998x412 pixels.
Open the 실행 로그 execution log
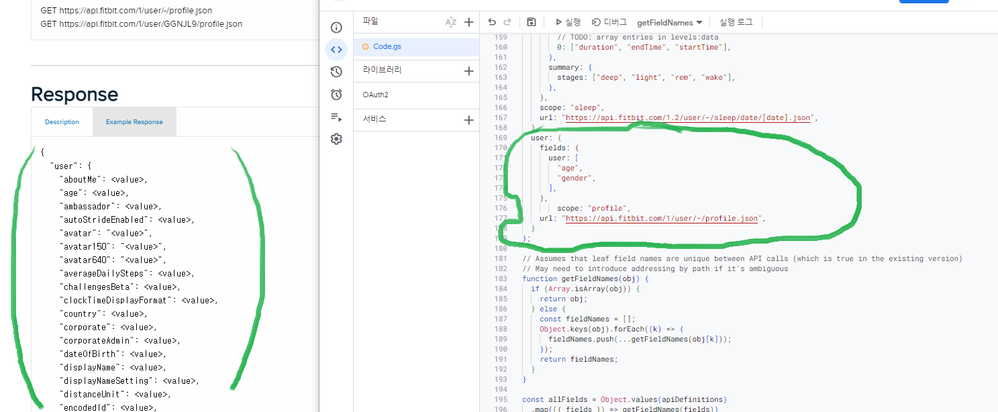click(x=733, y=21)
